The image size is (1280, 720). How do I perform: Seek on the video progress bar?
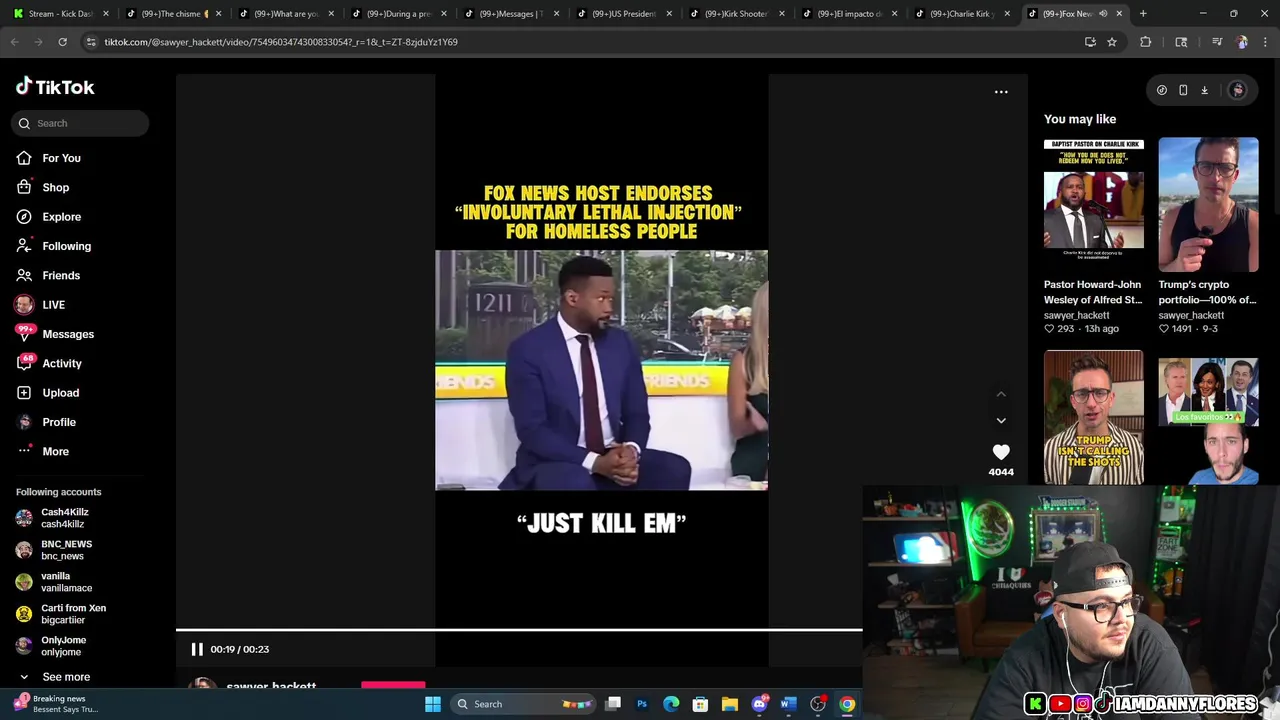pyautogui.click(x=519, y=630)
